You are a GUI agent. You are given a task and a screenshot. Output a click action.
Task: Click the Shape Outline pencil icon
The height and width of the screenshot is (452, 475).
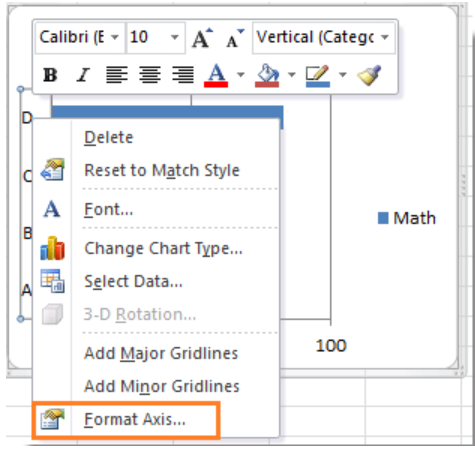tap(318, 75)
